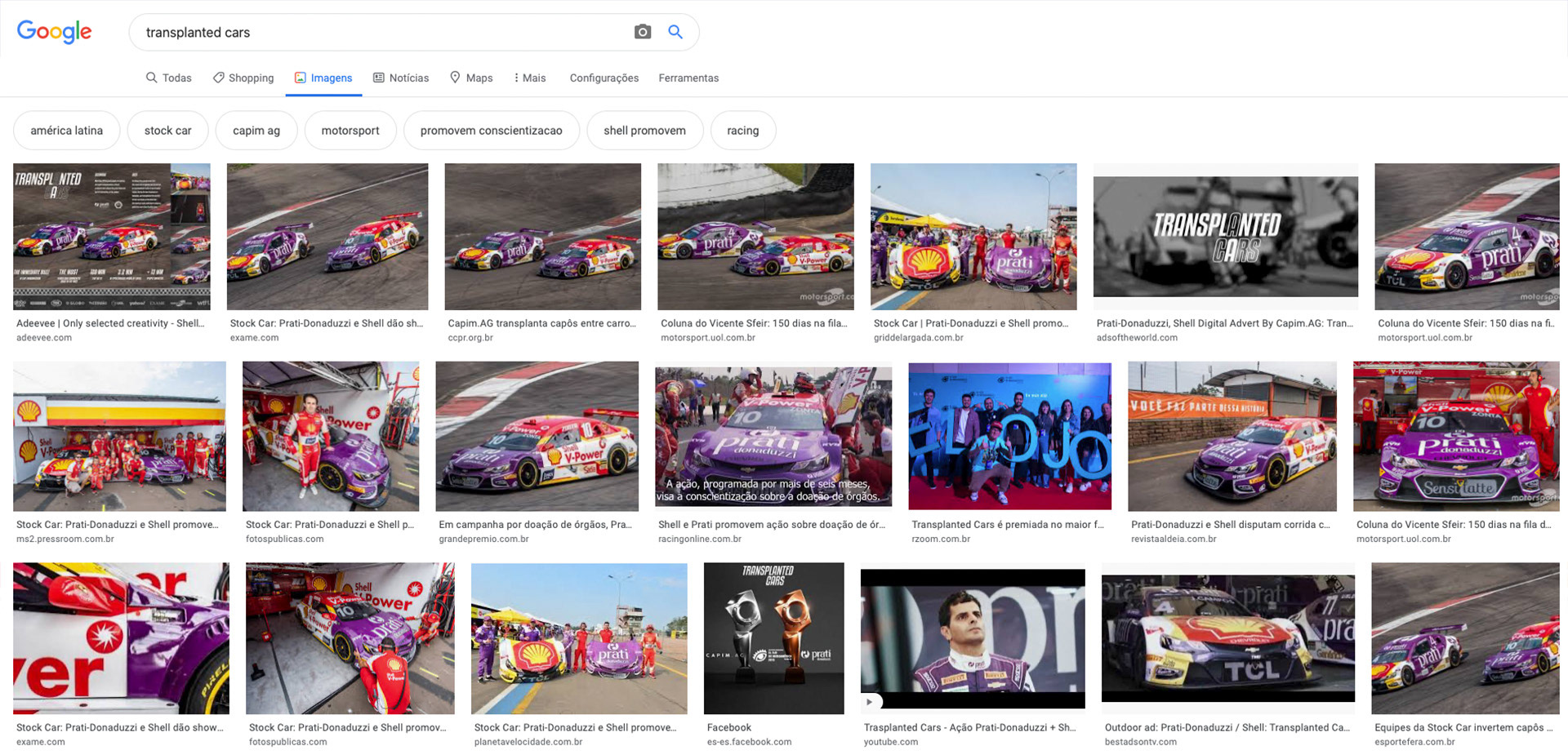Filter by 'racing' chip
This screenshot has width=1568, height=755.
point(743,131)
